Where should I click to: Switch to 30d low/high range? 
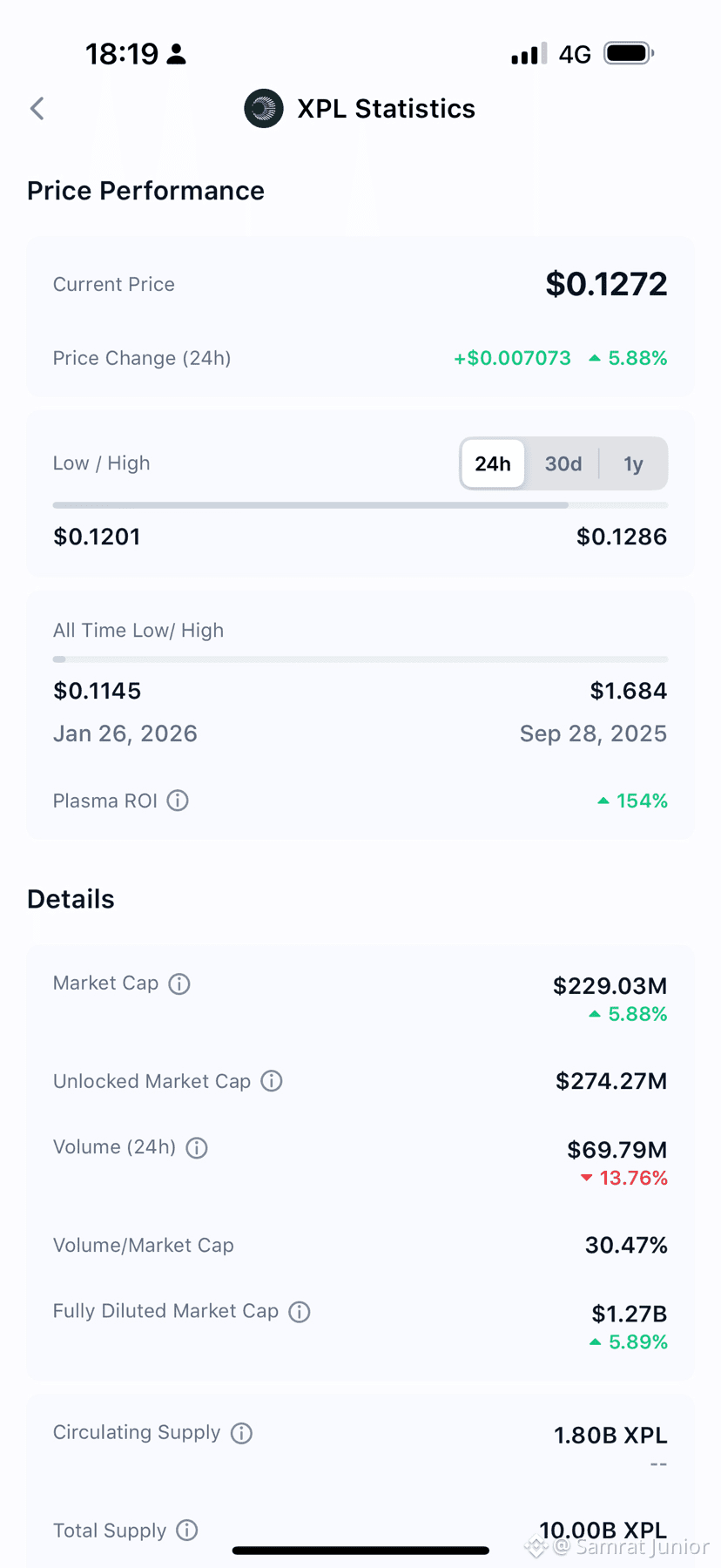pos(563,463)
